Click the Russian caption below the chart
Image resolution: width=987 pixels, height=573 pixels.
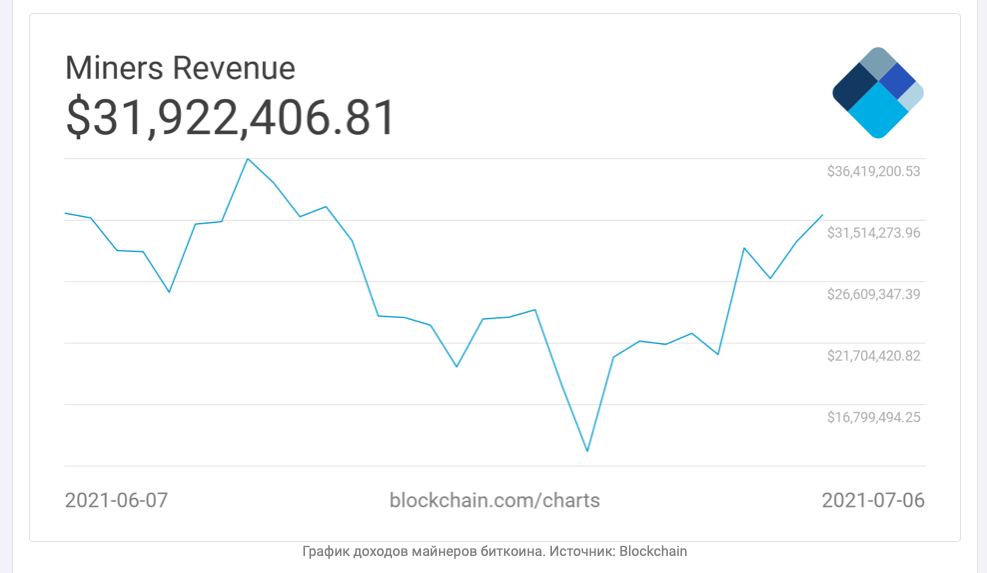[x=494, y=551]
